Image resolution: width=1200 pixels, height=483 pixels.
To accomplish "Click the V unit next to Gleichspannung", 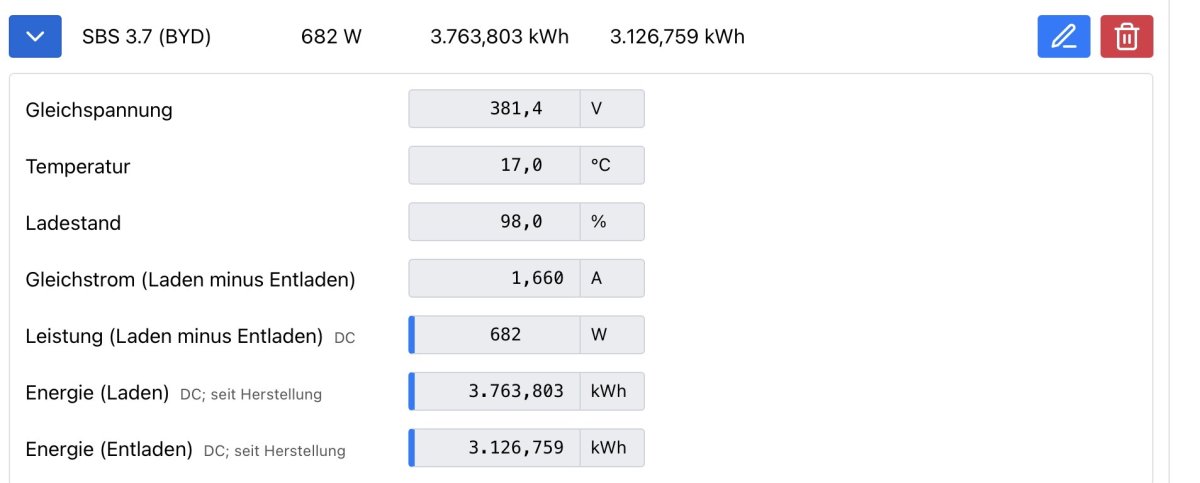I will pyautogui.click(x=611, y=109).
